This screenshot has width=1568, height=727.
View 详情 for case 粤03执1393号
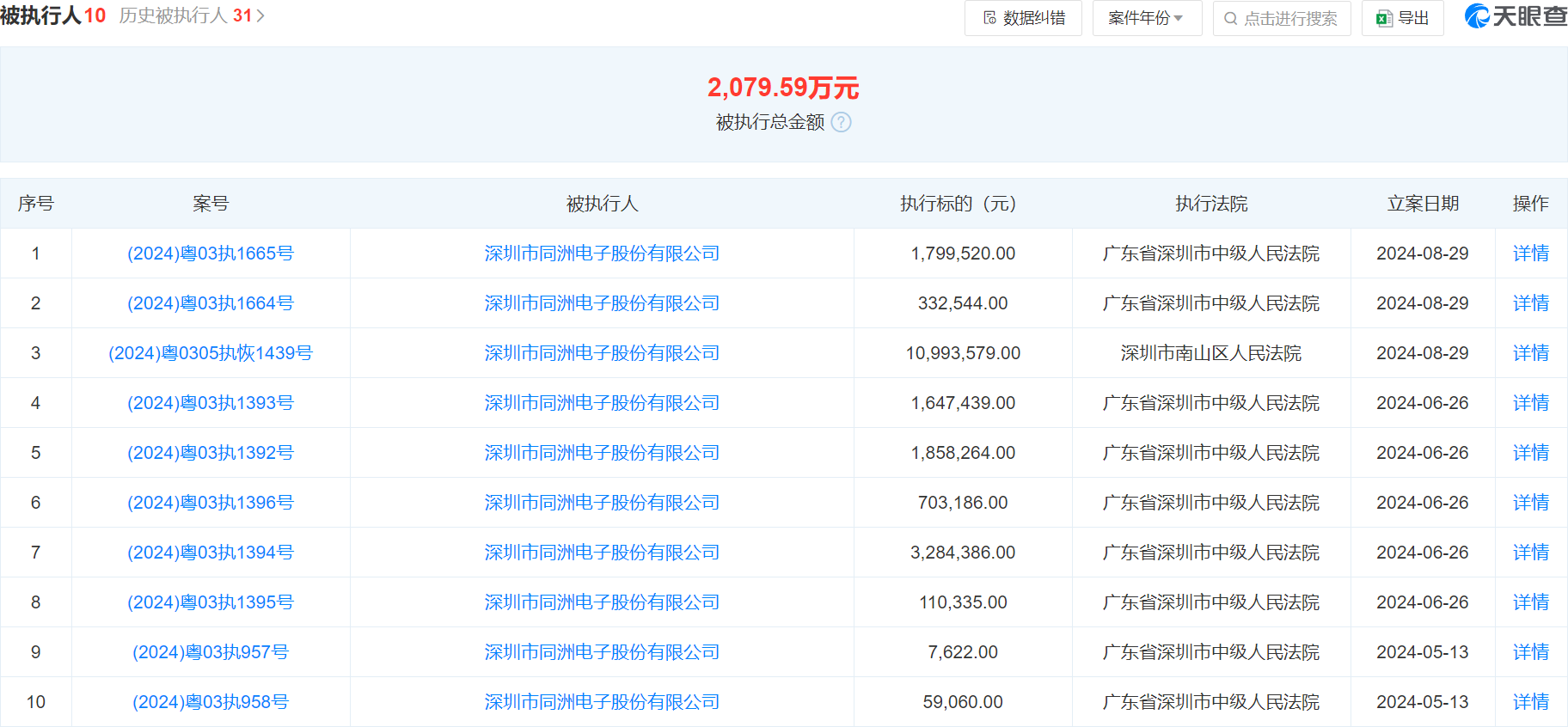point(1531,403)
